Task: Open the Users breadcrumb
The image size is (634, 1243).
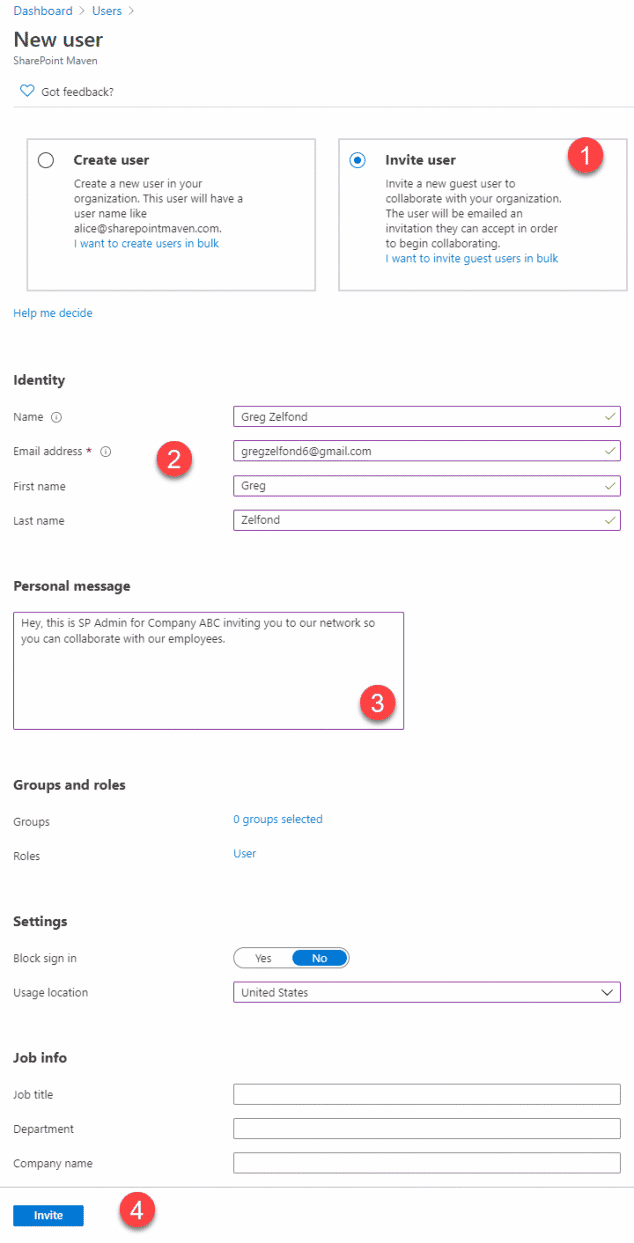Action: point(106,10)
